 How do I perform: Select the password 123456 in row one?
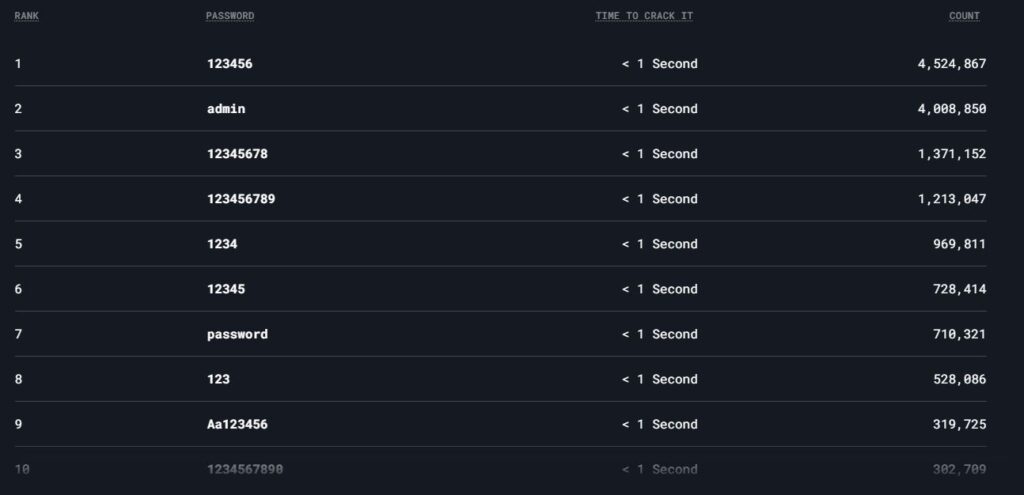tap(230, 64)
